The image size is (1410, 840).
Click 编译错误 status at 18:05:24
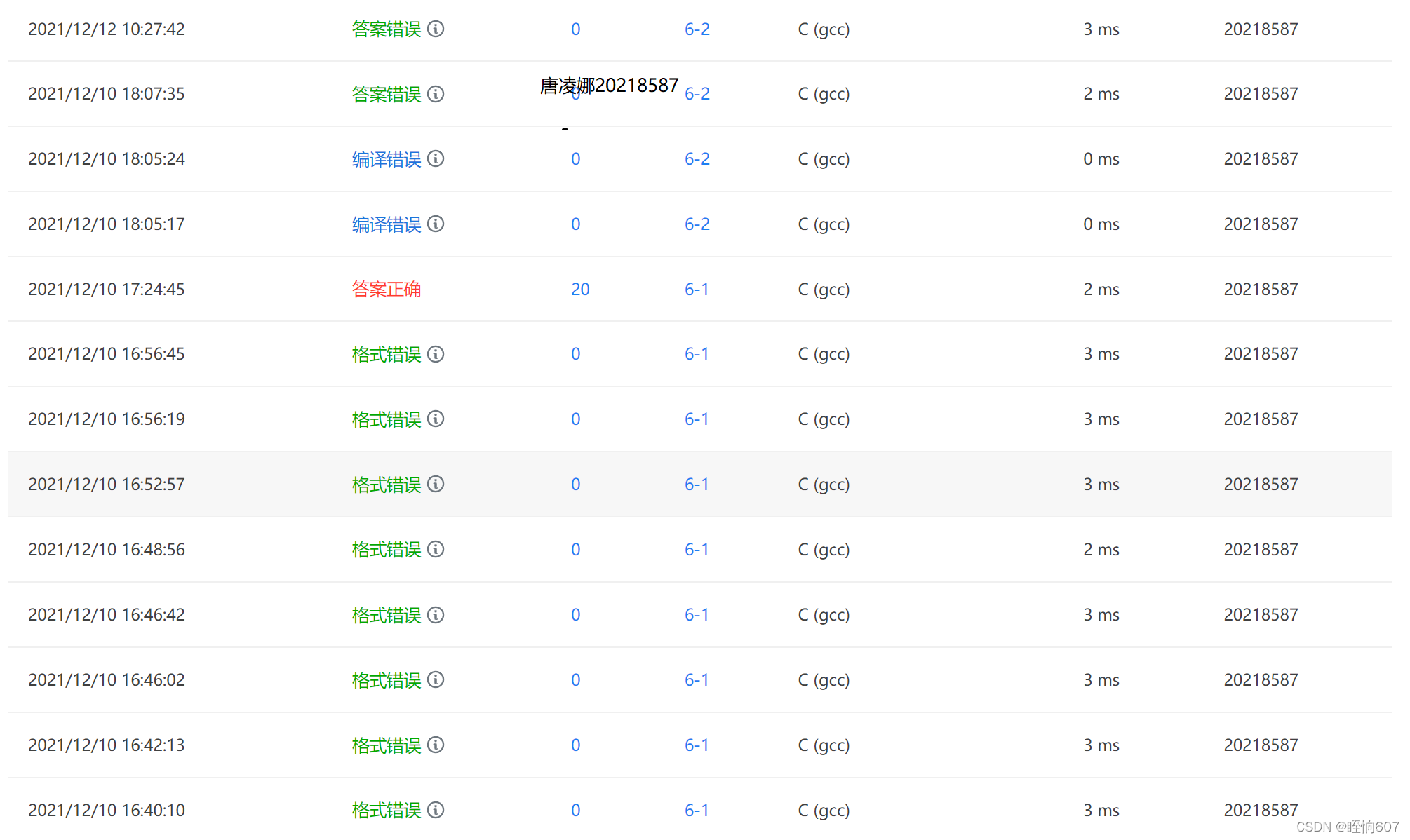[386, 159]
